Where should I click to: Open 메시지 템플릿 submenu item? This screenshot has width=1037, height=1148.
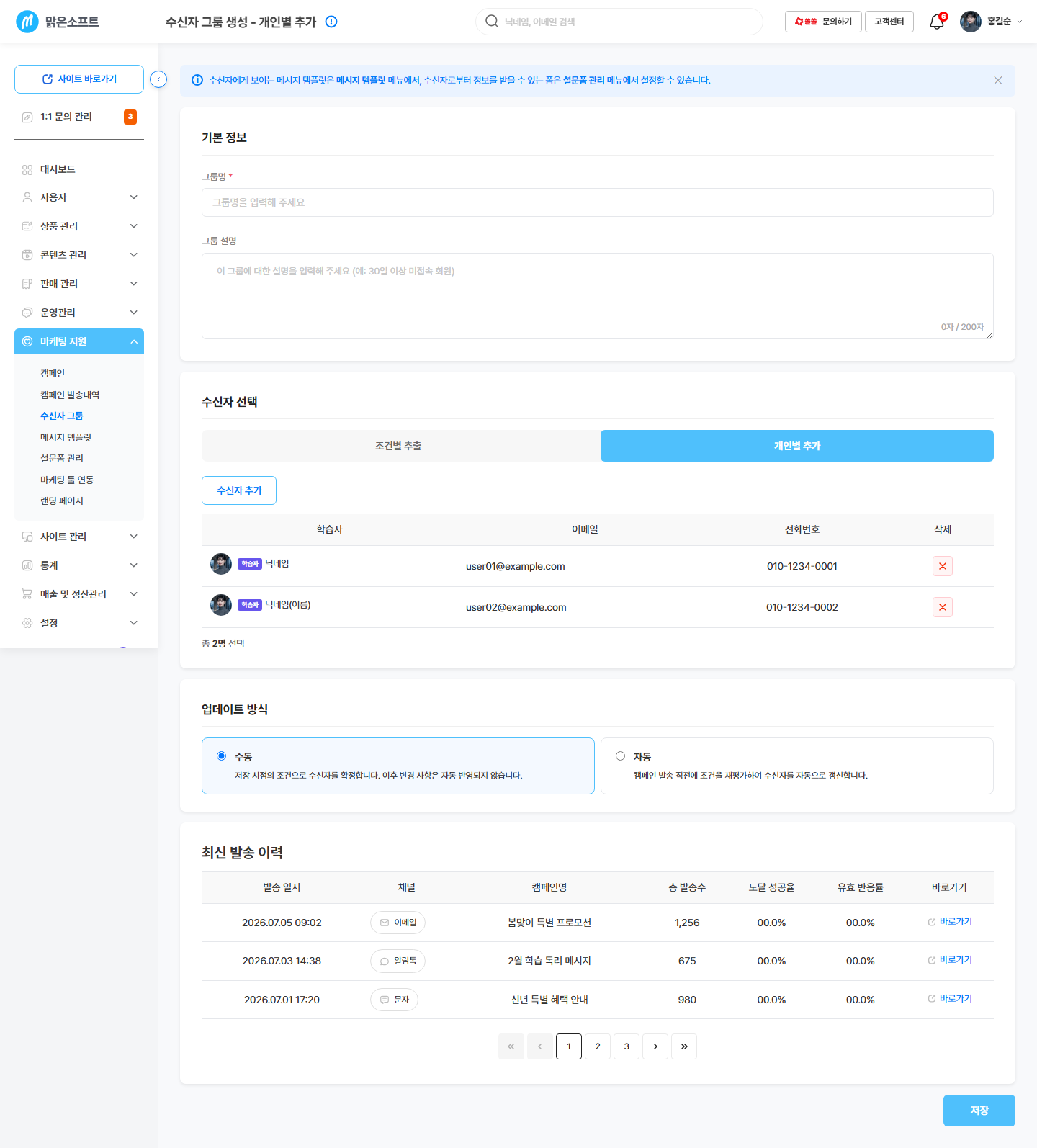(x=66, y=437)
